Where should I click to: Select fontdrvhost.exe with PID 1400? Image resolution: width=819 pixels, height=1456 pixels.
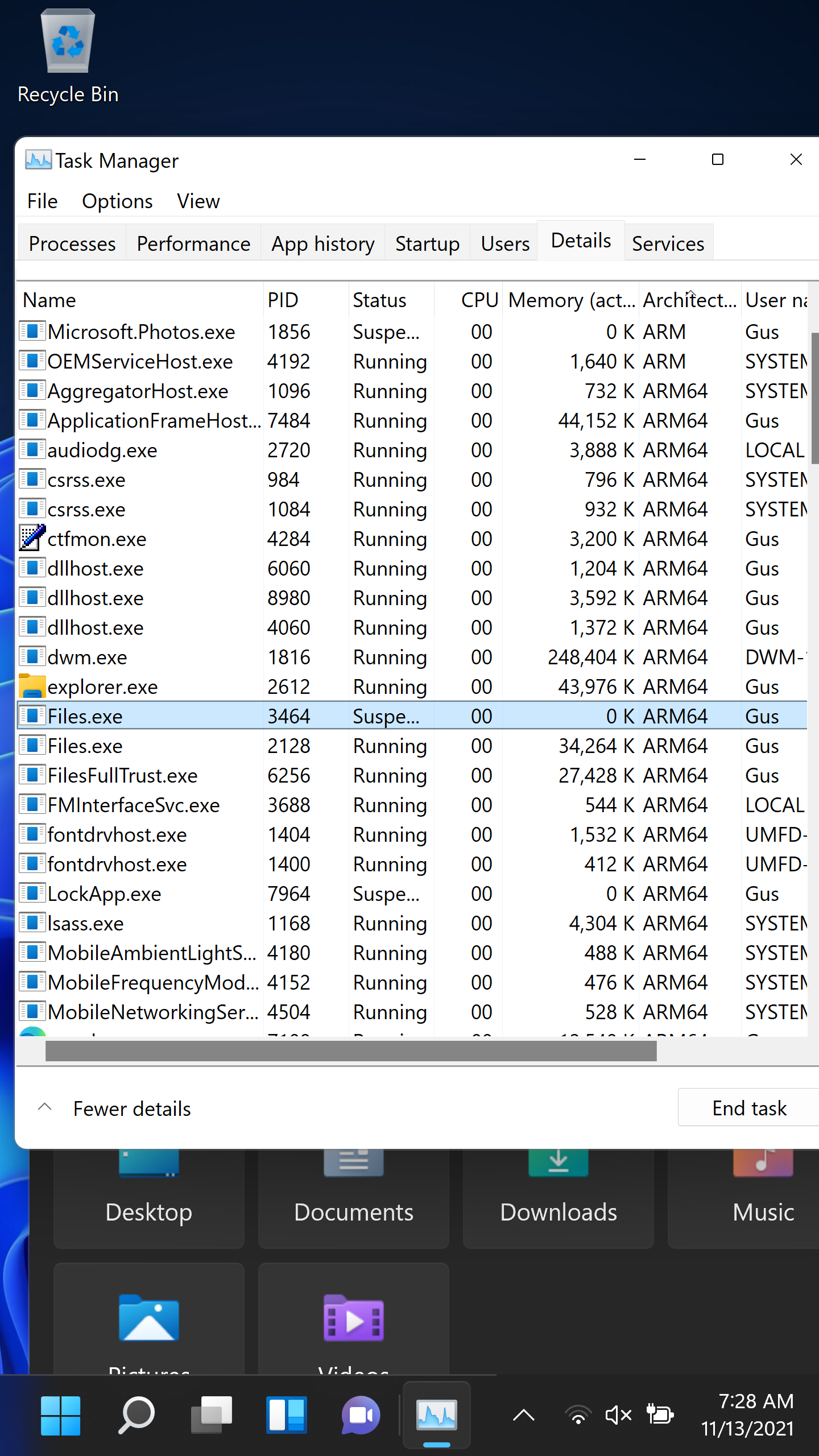pos(412,864)
